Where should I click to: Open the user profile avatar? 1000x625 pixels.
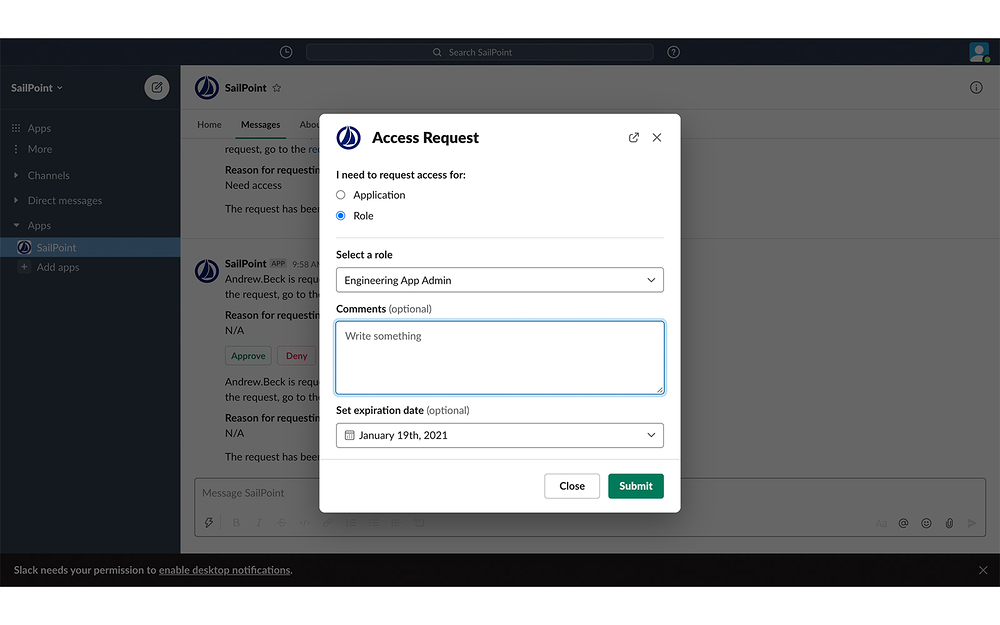pos(979,52)
